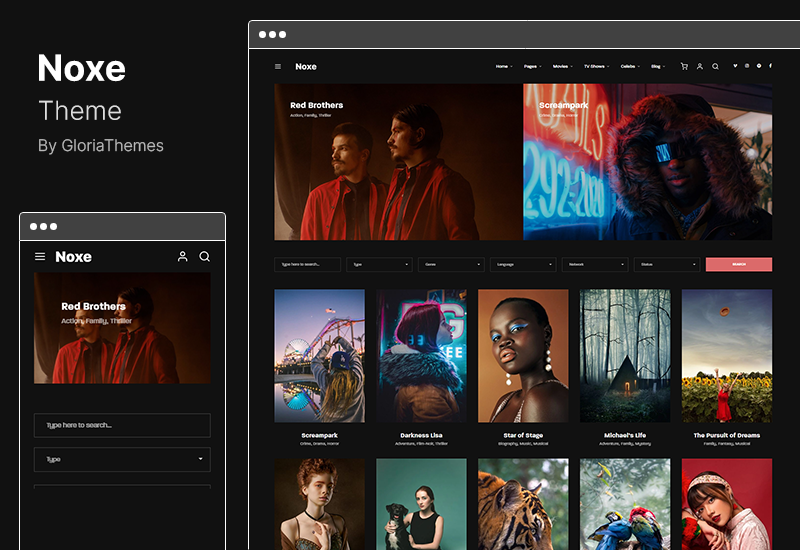Open the Instagram social icon in desktop header
This screenshot has width=800, height=550.
747,66
